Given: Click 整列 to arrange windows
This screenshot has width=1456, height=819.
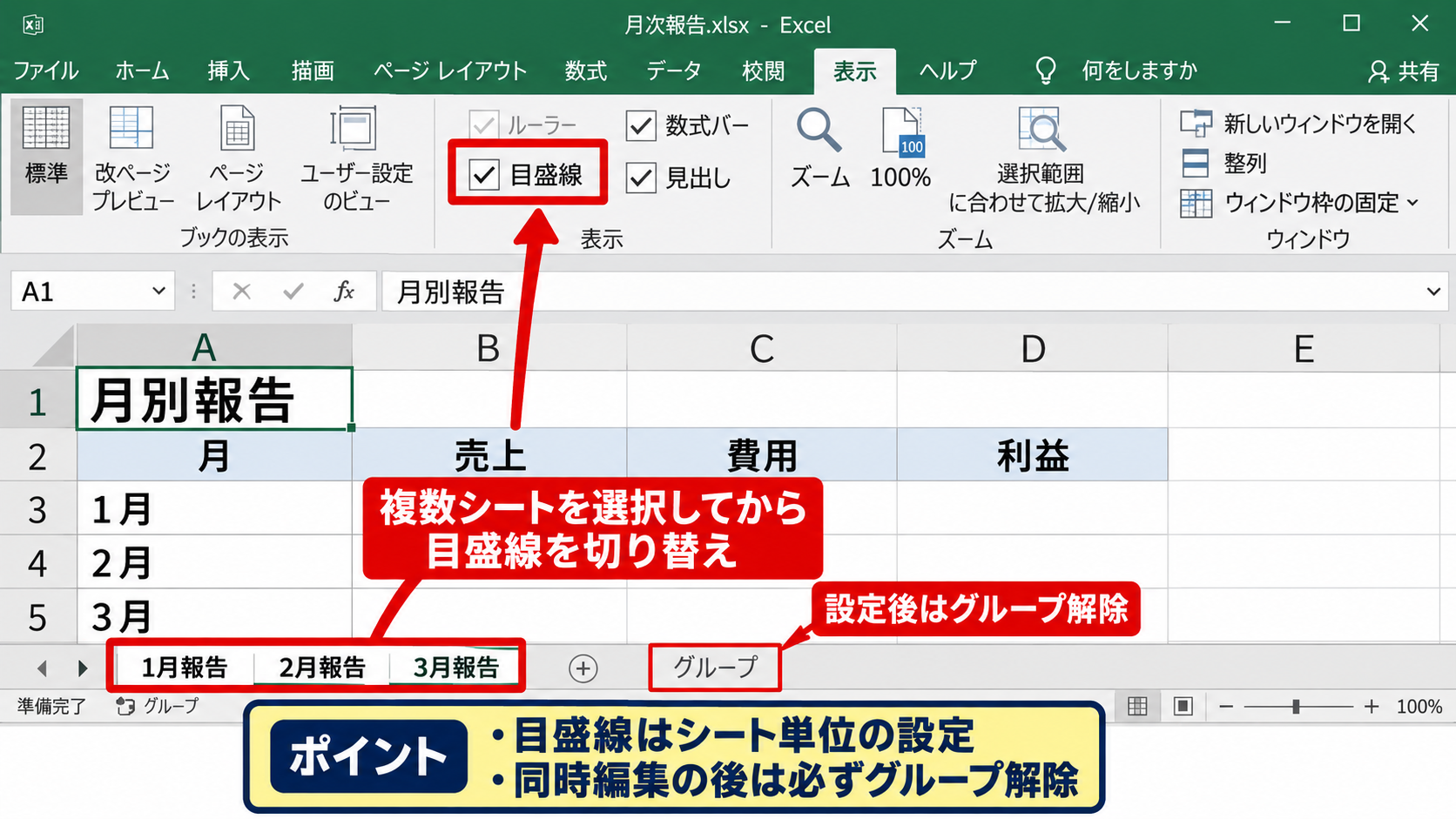Looking at the screenshot, I should (x=1223, y=163).
